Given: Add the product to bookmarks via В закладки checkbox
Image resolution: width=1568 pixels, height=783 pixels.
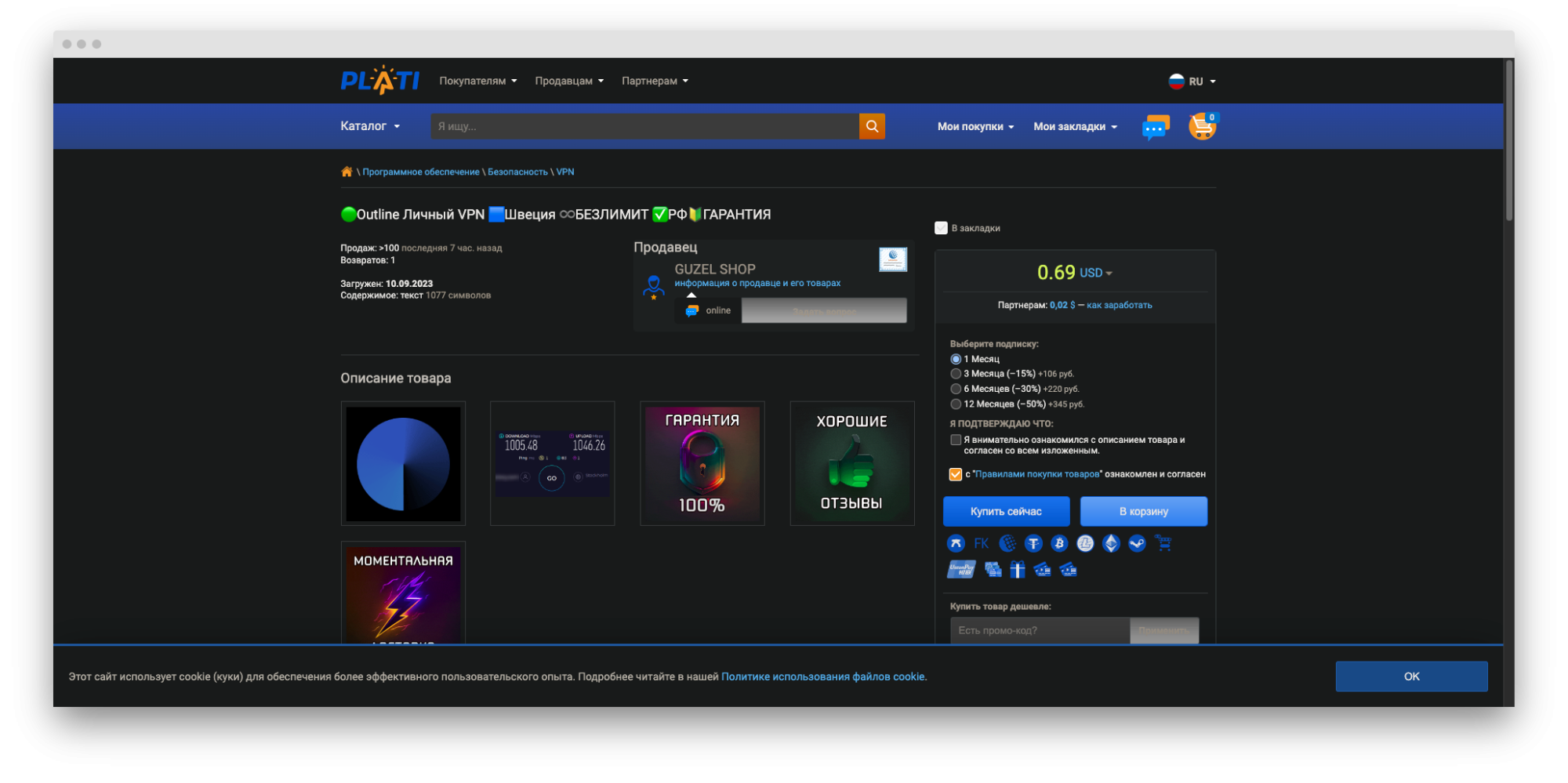Looking at the screenshot, I should click(940, 227).
